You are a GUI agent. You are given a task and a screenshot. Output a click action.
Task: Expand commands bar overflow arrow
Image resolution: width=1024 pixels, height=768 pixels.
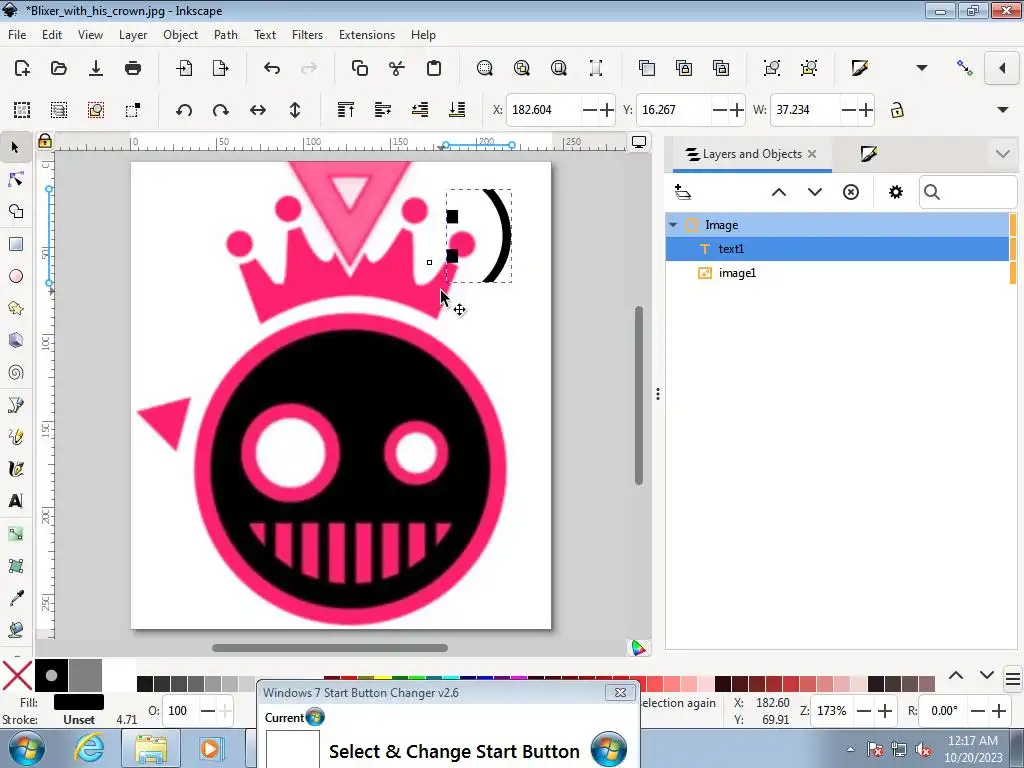coord(921,68)
